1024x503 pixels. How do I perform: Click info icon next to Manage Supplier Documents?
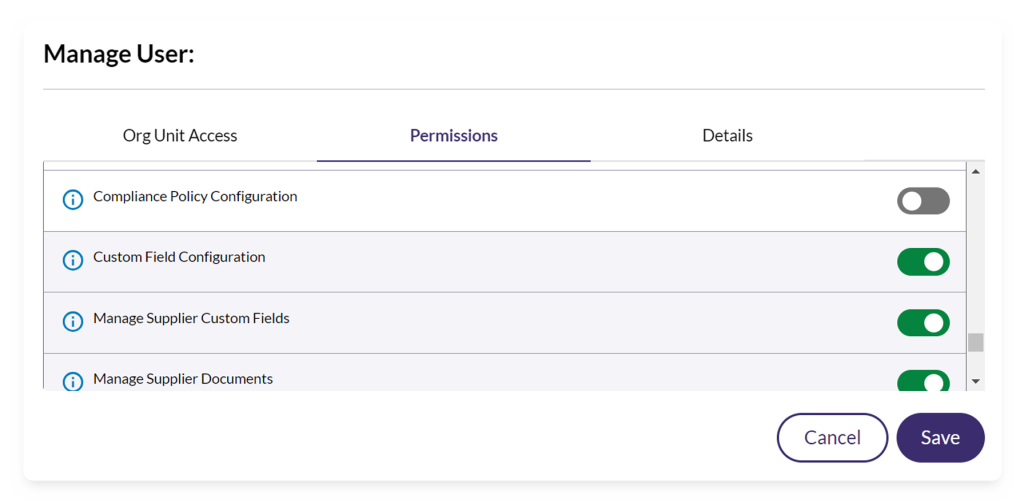[x=72, y=381]
